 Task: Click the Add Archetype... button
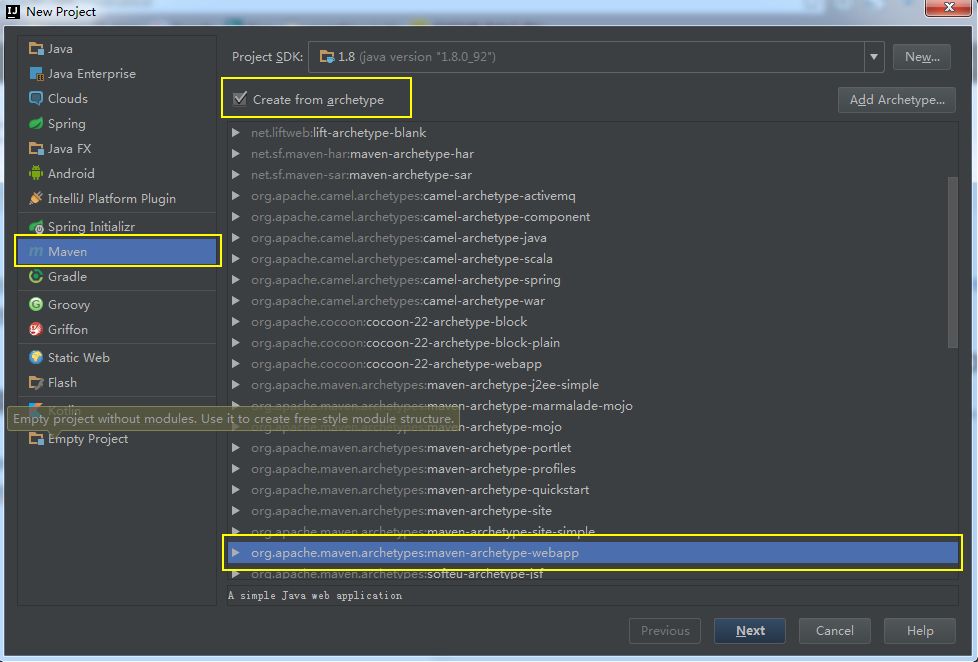(x=896, y=100)
